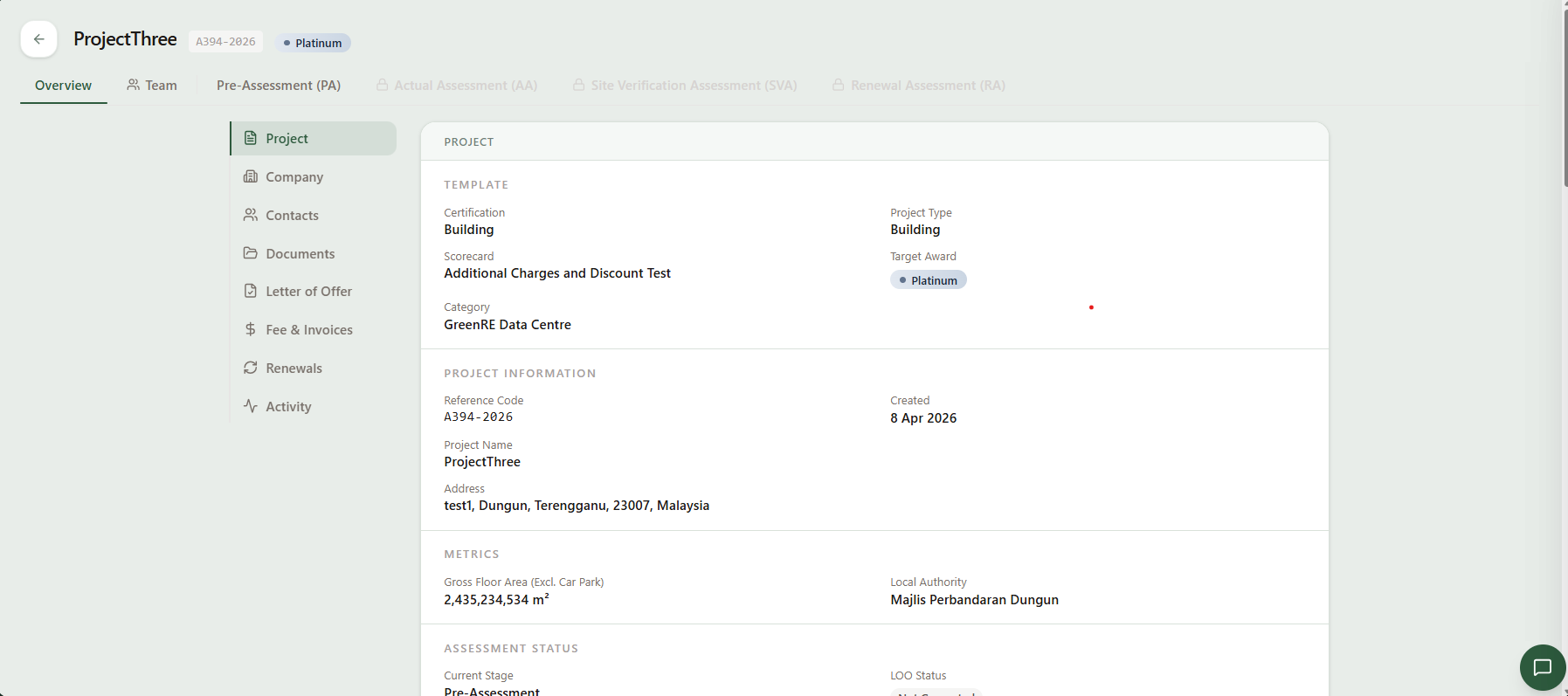The width and height of the screenshot is (1568, 696).
Task: Click the PROJECT INFORMATION section heading
Action: click(520, 374)
